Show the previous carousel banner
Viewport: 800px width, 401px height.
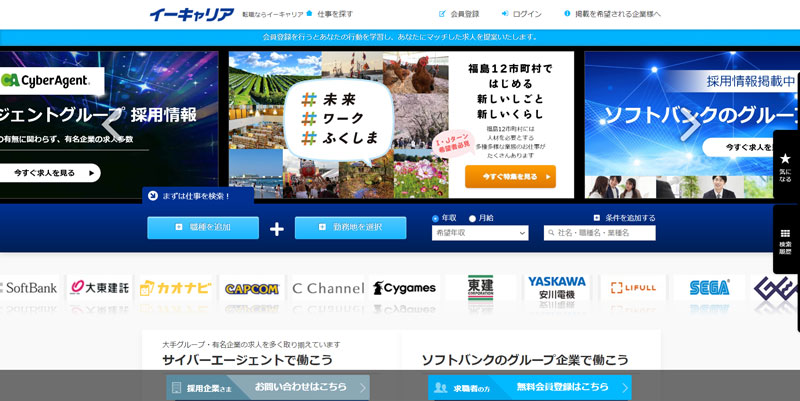click(111, 124)
